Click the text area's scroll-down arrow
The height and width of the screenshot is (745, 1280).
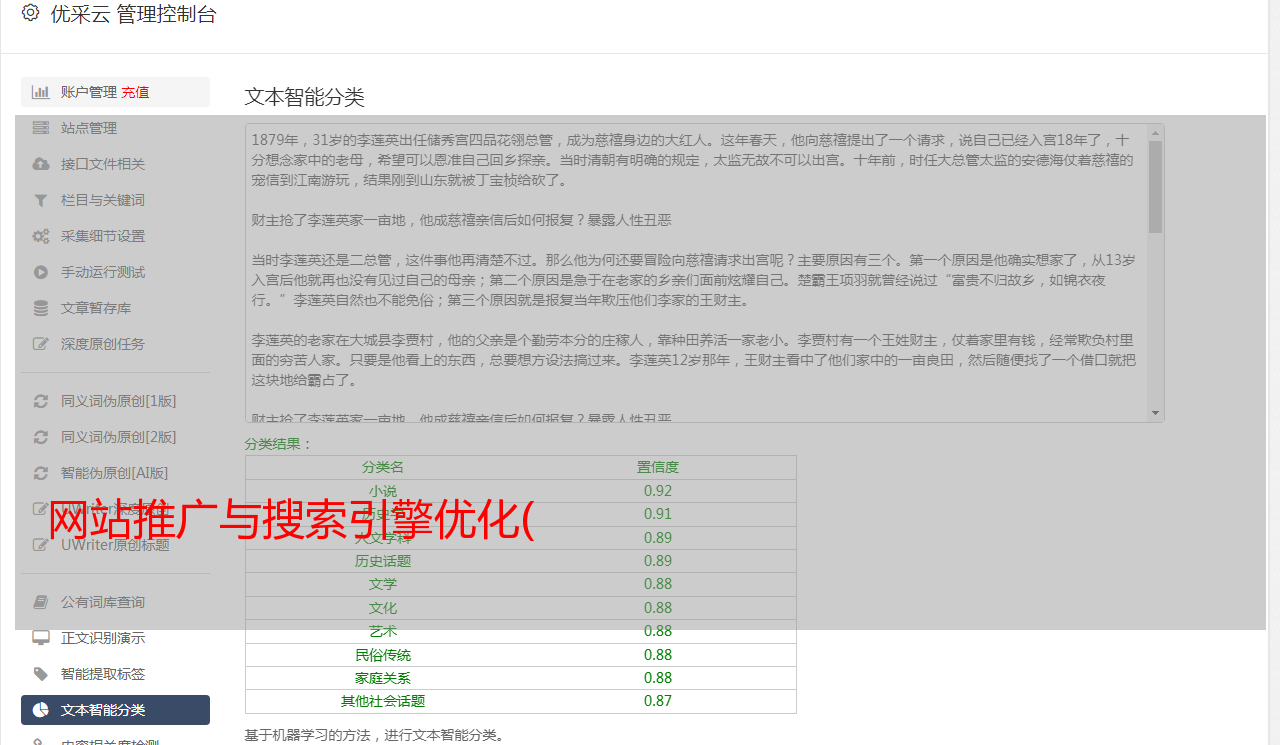click(x=1156, y=413)
